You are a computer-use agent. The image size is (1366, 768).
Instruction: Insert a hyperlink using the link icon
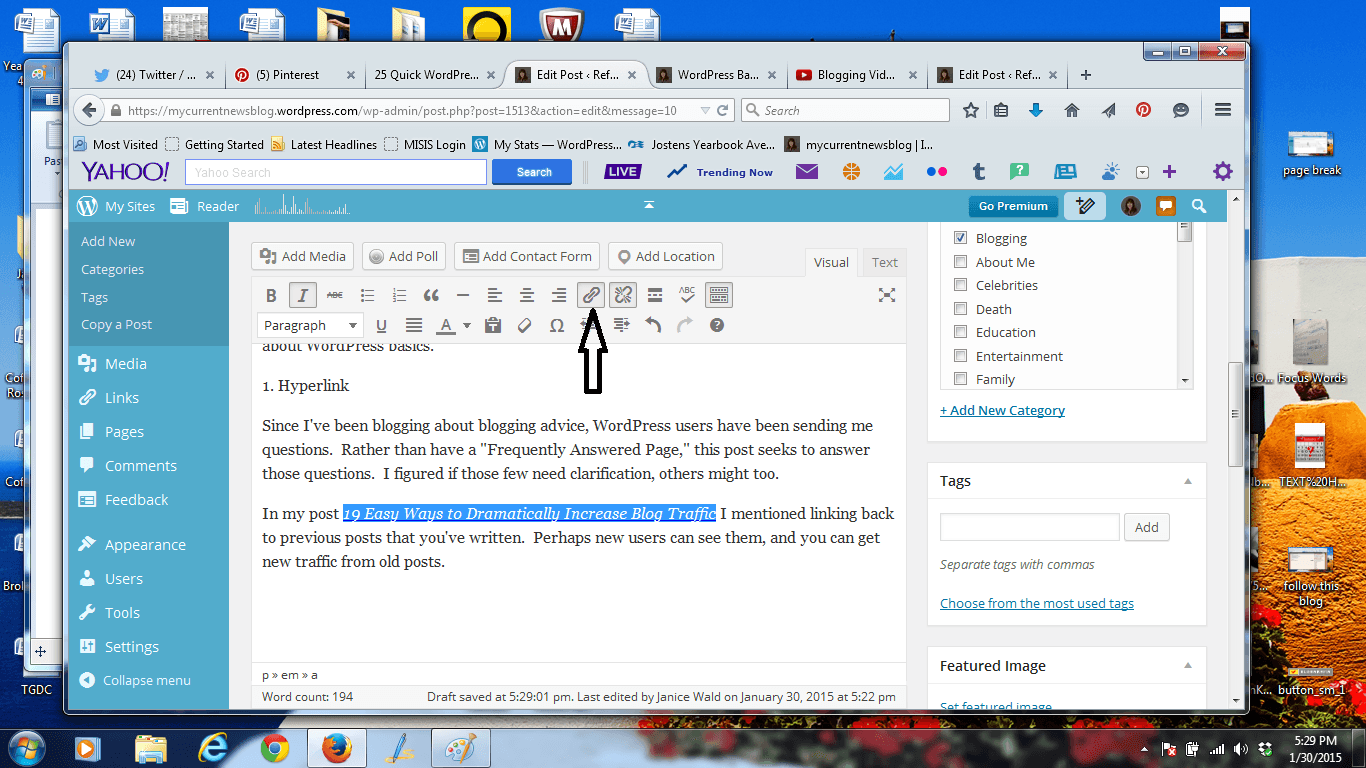(591, 294)
